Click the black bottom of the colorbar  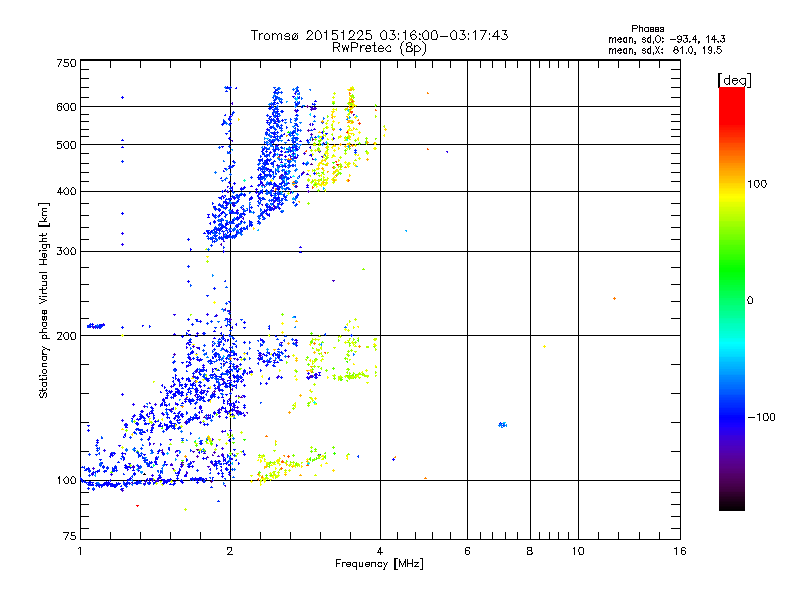pyautogui.click(x=732, y=503)
